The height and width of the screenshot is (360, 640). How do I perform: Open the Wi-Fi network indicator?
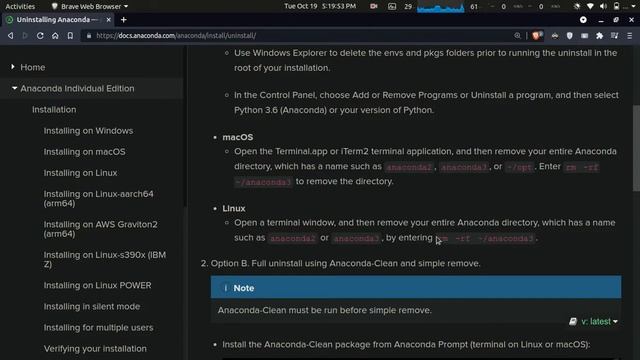590,7
